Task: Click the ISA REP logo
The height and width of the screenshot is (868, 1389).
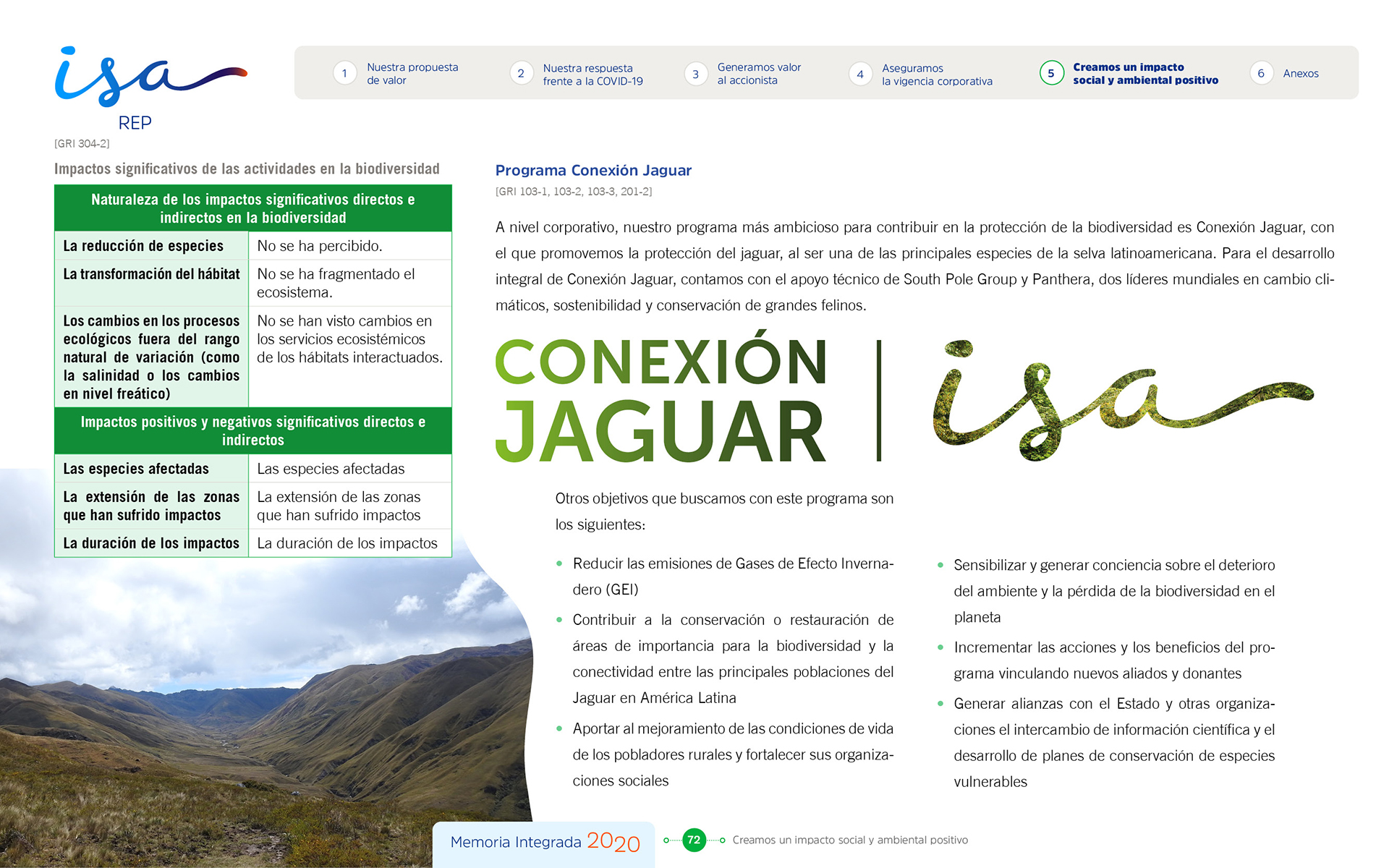Action: pyautogui.click(x=150, y=88)
